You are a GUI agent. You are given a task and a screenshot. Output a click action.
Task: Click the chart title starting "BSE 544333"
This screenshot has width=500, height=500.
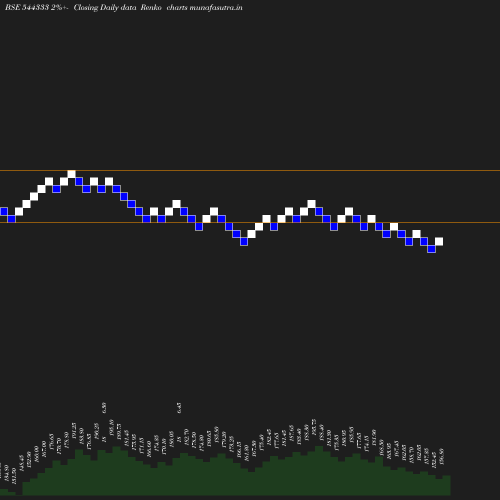[x=124, y=8]
